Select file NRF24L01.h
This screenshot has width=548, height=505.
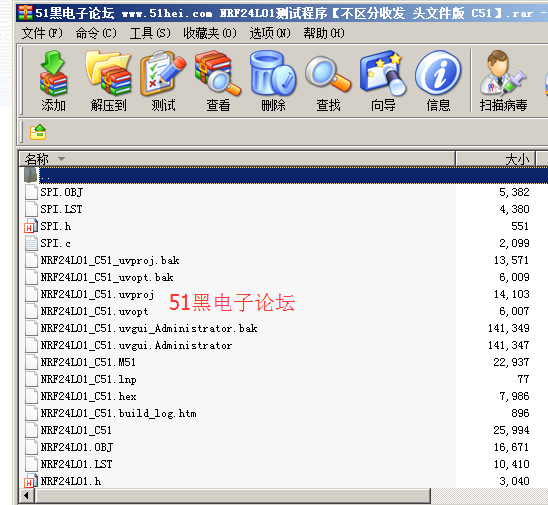pos(71,481)
